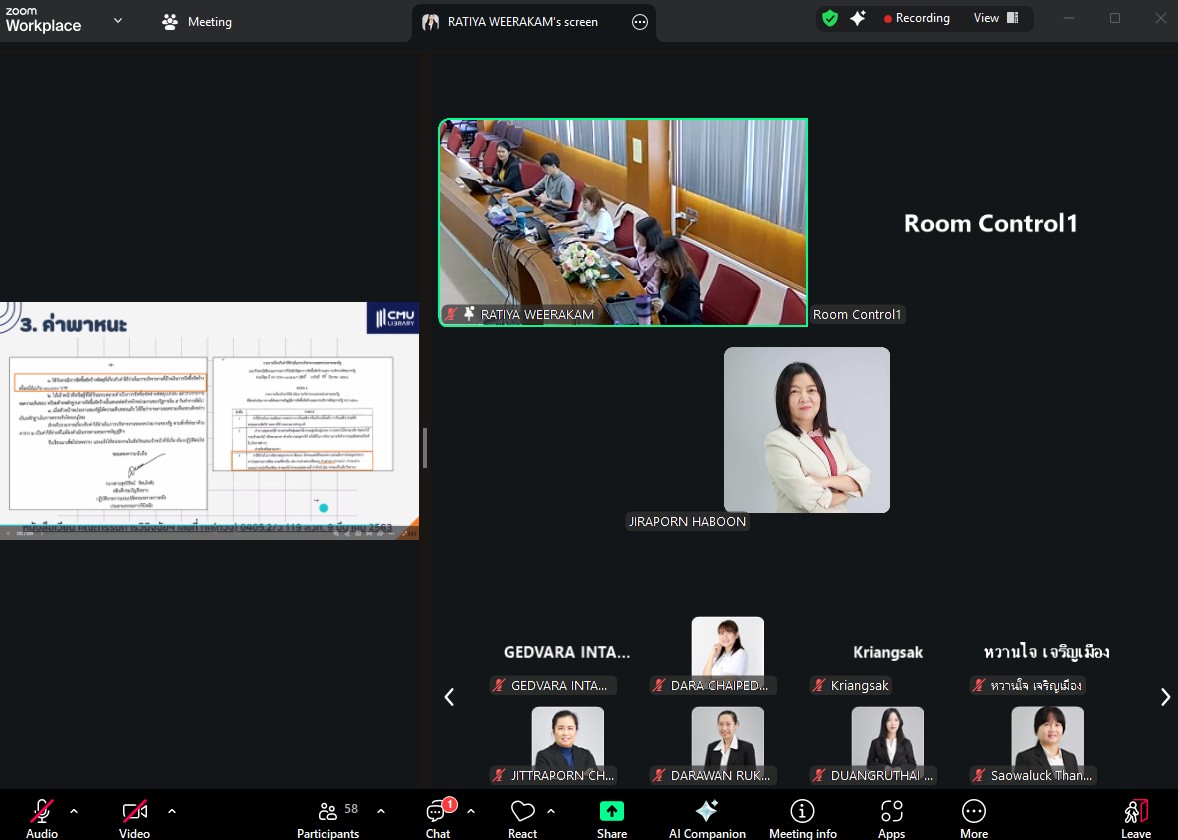Screen dimensions: 1178x840
Task: Click muted mic icon beside JITTRAPORN CH...
Action: 499,775
